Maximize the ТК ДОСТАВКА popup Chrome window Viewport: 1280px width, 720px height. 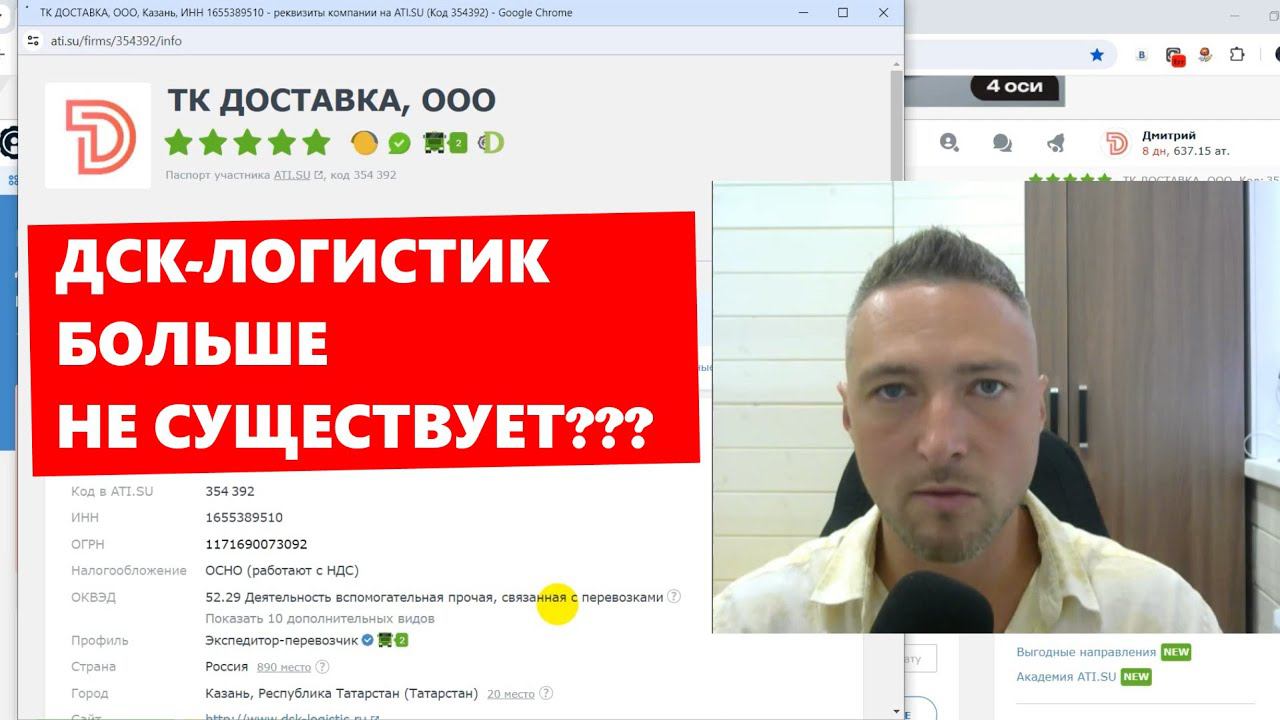[842, 13]
